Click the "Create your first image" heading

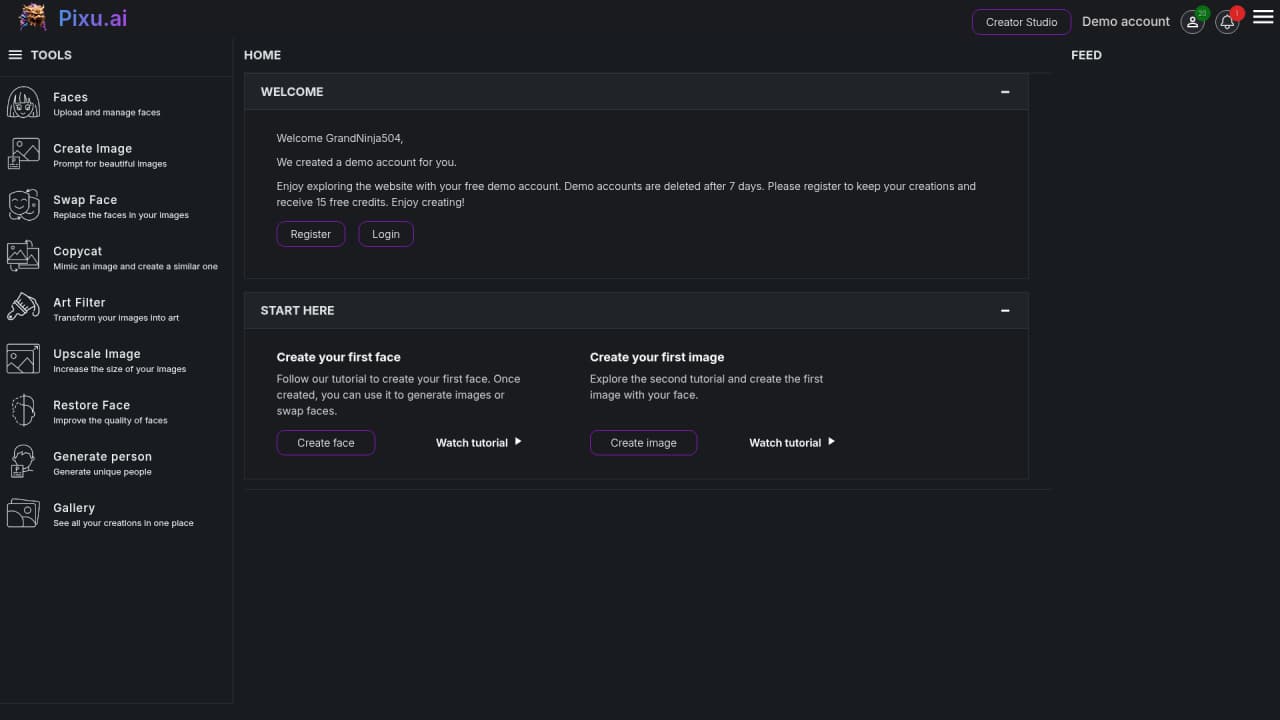(x=657, y=357)
